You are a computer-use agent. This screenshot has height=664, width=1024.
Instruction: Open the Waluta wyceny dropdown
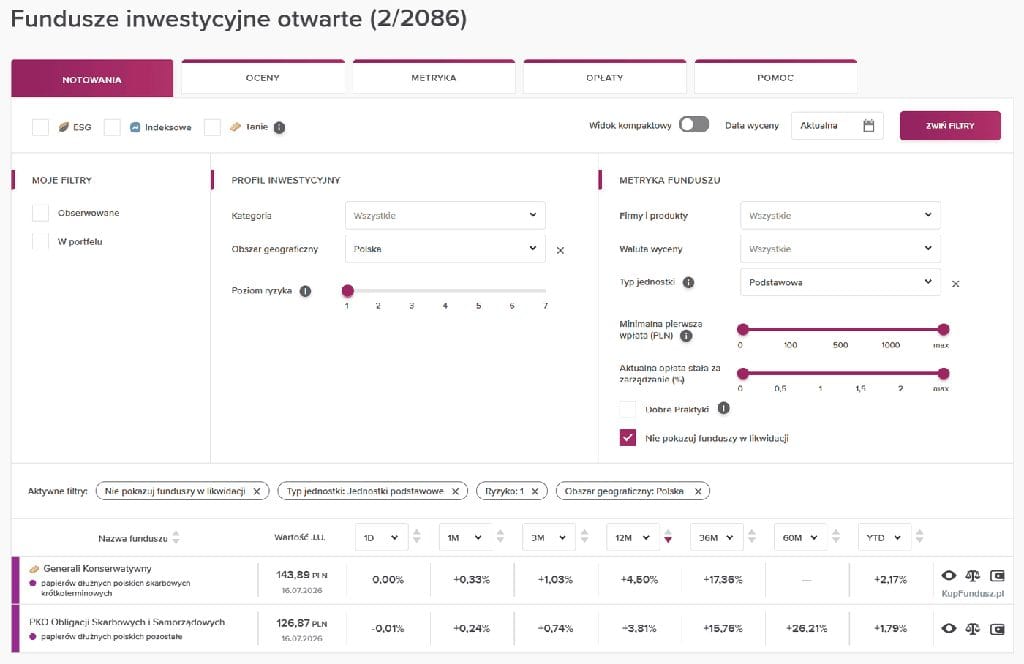(840, 249)
